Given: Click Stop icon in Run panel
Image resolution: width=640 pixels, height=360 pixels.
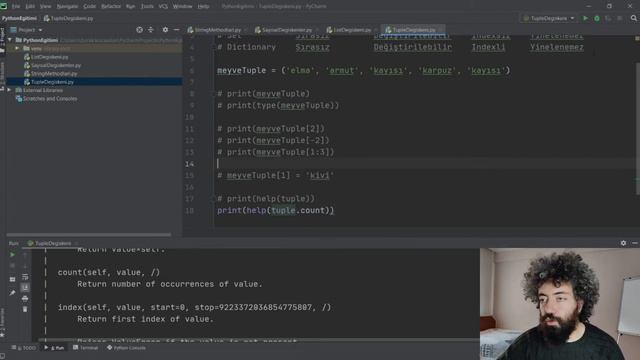Looking at the screenshot, I should click(x=13, y=266).
